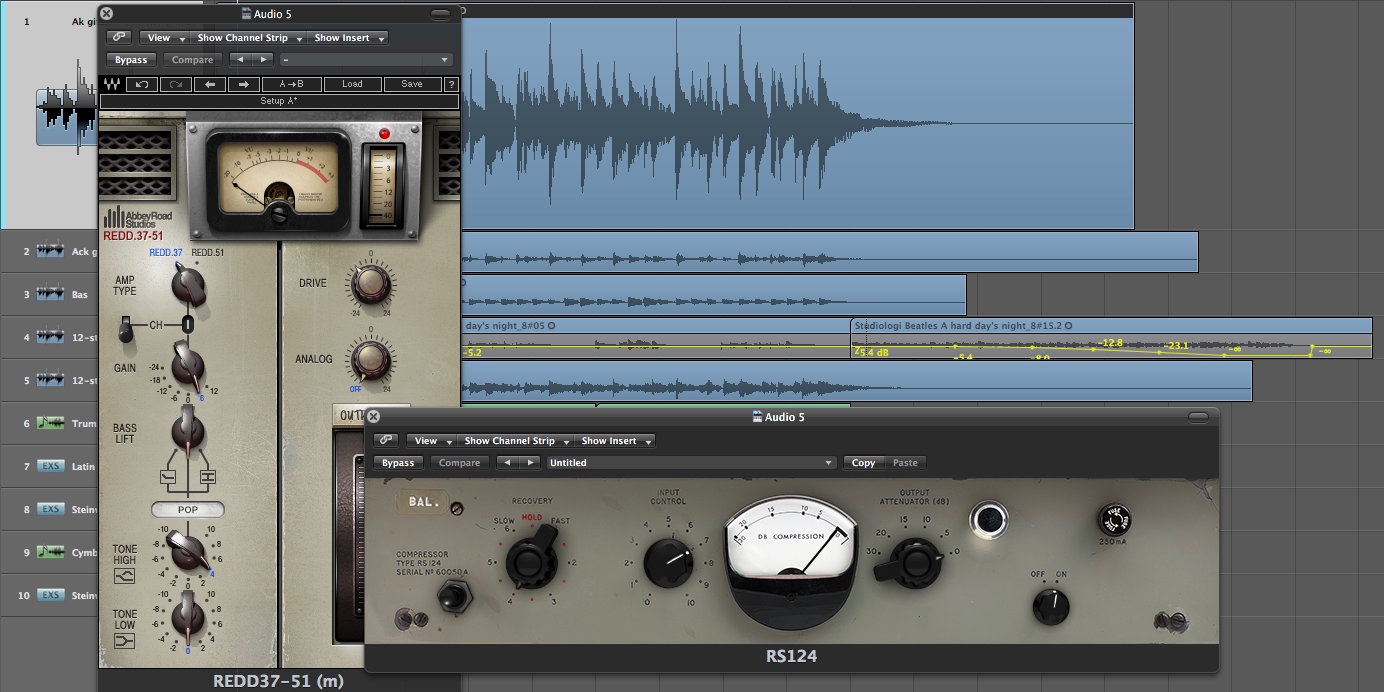The height and width of the screenshot is (692, 1384).
Task: Open the Untitled preset dropdown in RS124
Action: 691,463
